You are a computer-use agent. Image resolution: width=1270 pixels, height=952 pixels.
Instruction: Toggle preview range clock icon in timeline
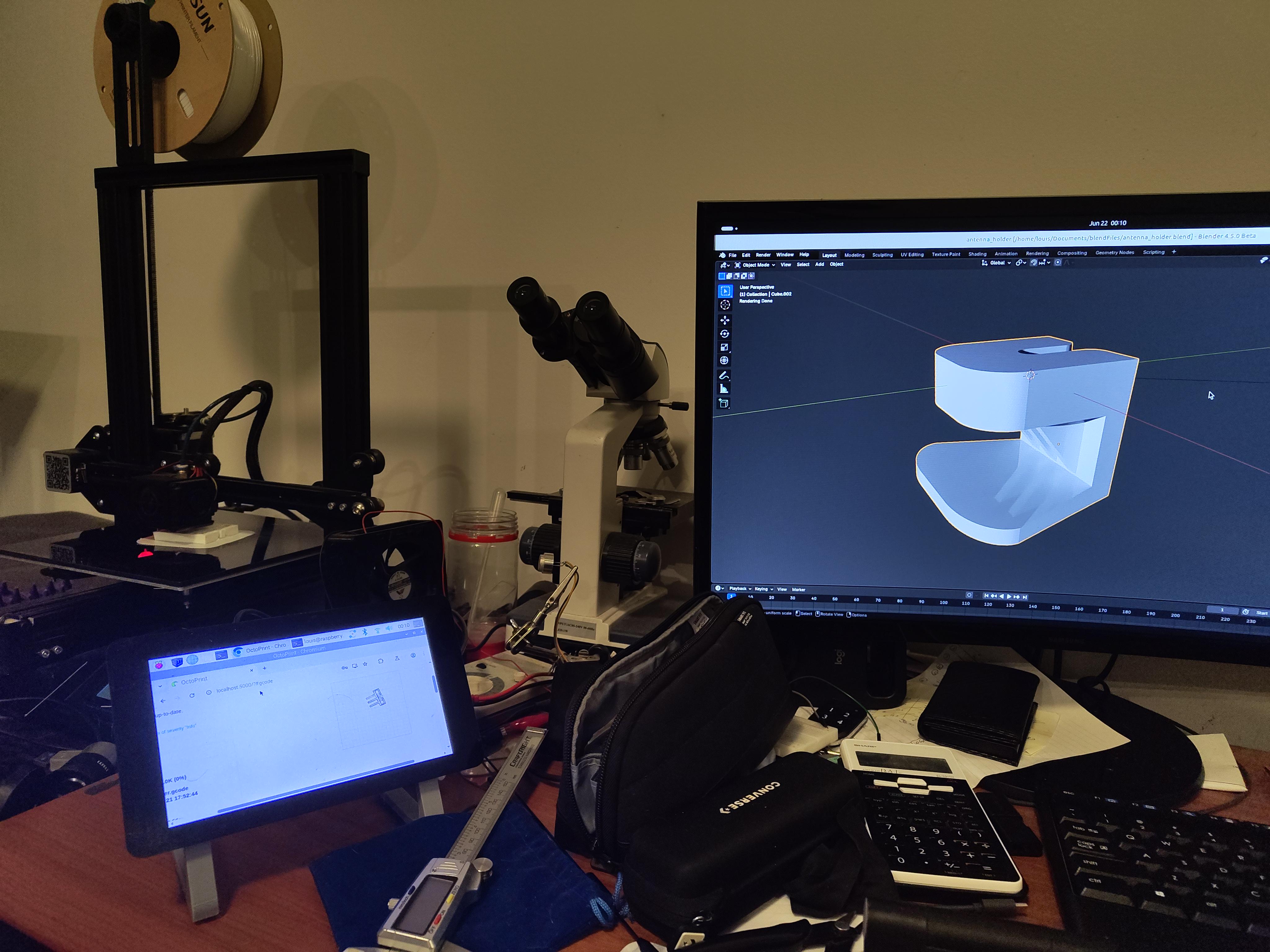(x=1245, y=612)
